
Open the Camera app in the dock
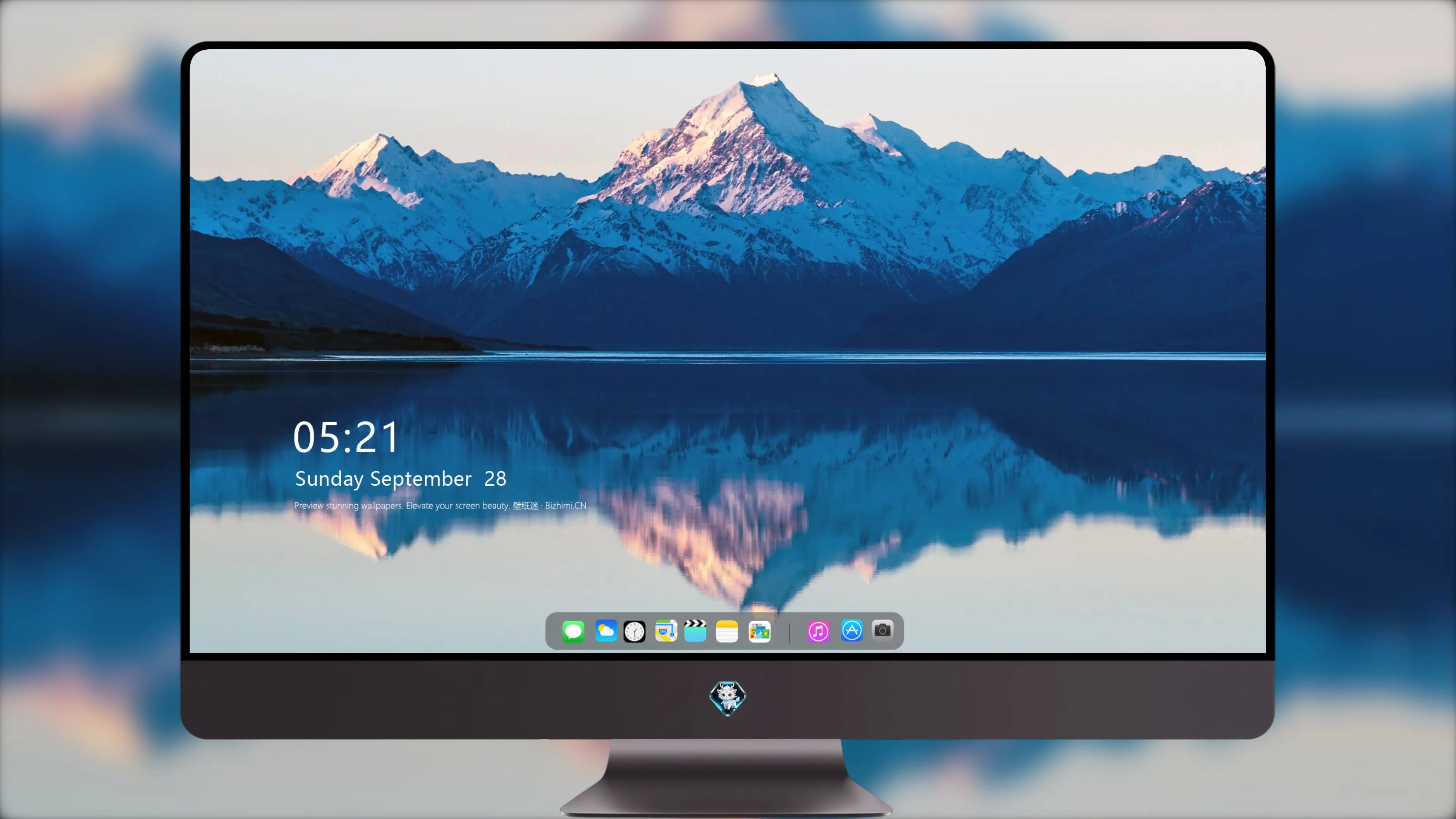pos(882,630)
